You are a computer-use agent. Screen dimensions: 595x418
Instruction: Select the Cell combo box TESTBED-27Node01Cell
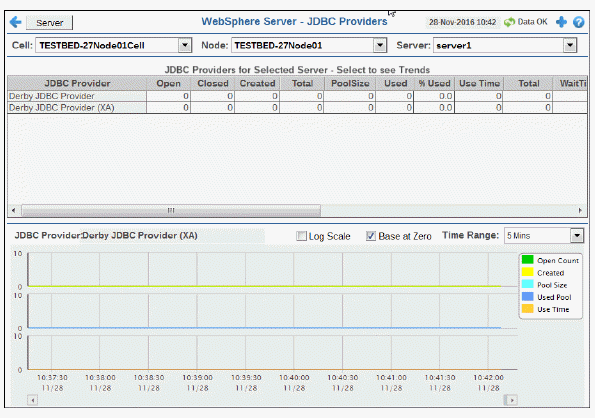113,45
